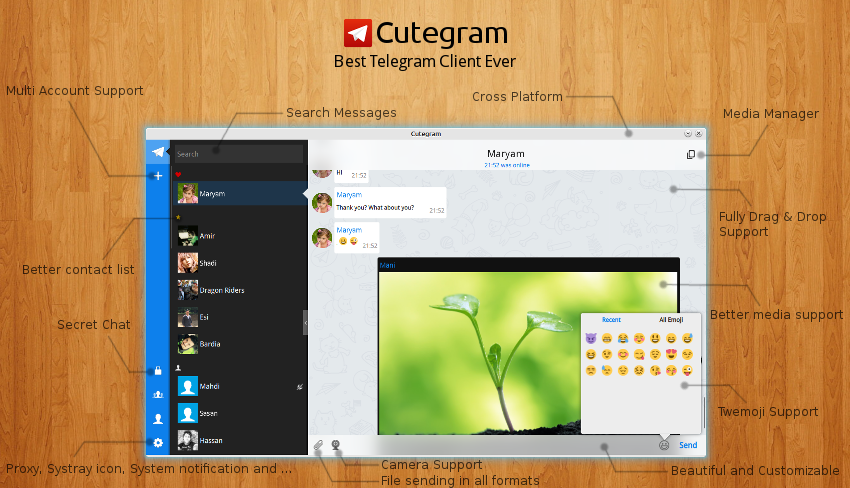Screen dimensions: 850x488
Task: Pick the purple devil emoji
Action: coord(591,338)
